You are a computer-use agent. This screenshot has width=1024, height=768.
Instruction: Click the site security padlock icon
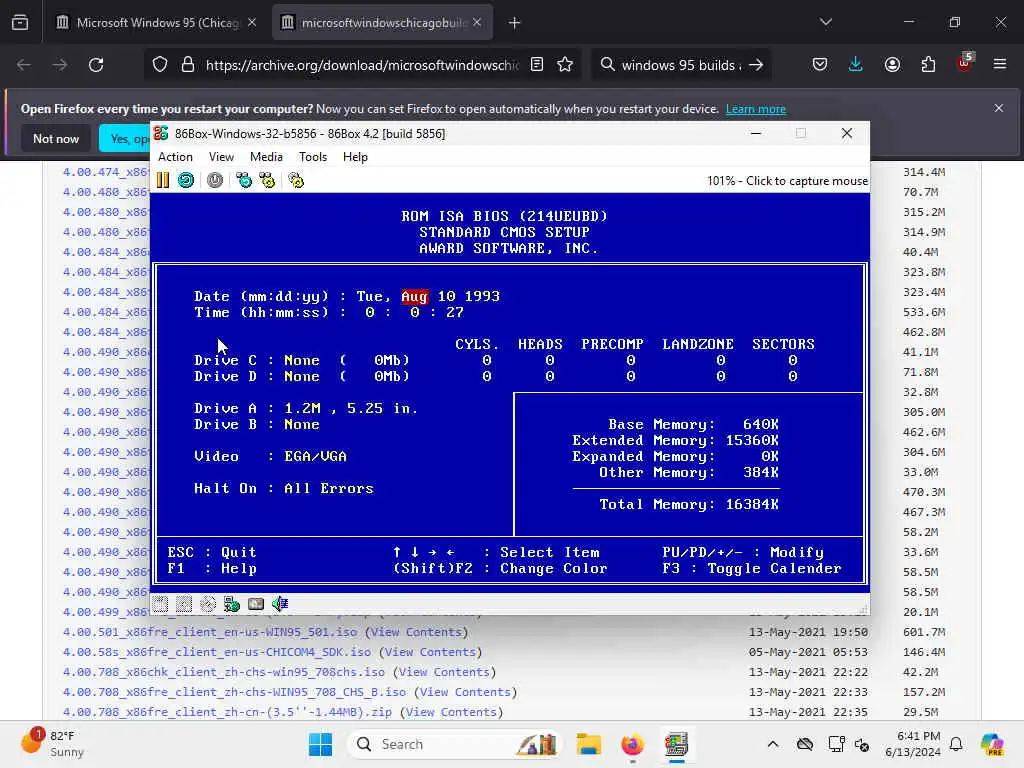[188, 65]
